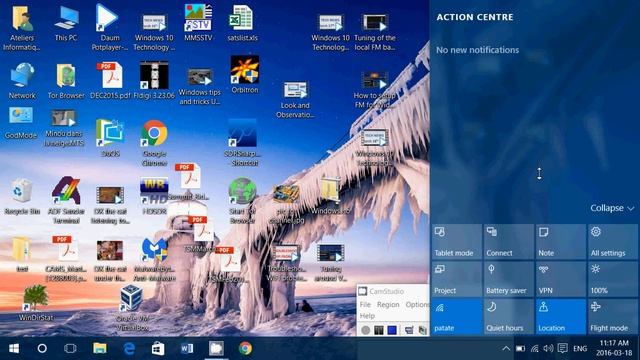Open the Windows tips and tricks video
The image size is (640, 360).
pyautogui.click(x=200, y=87)
